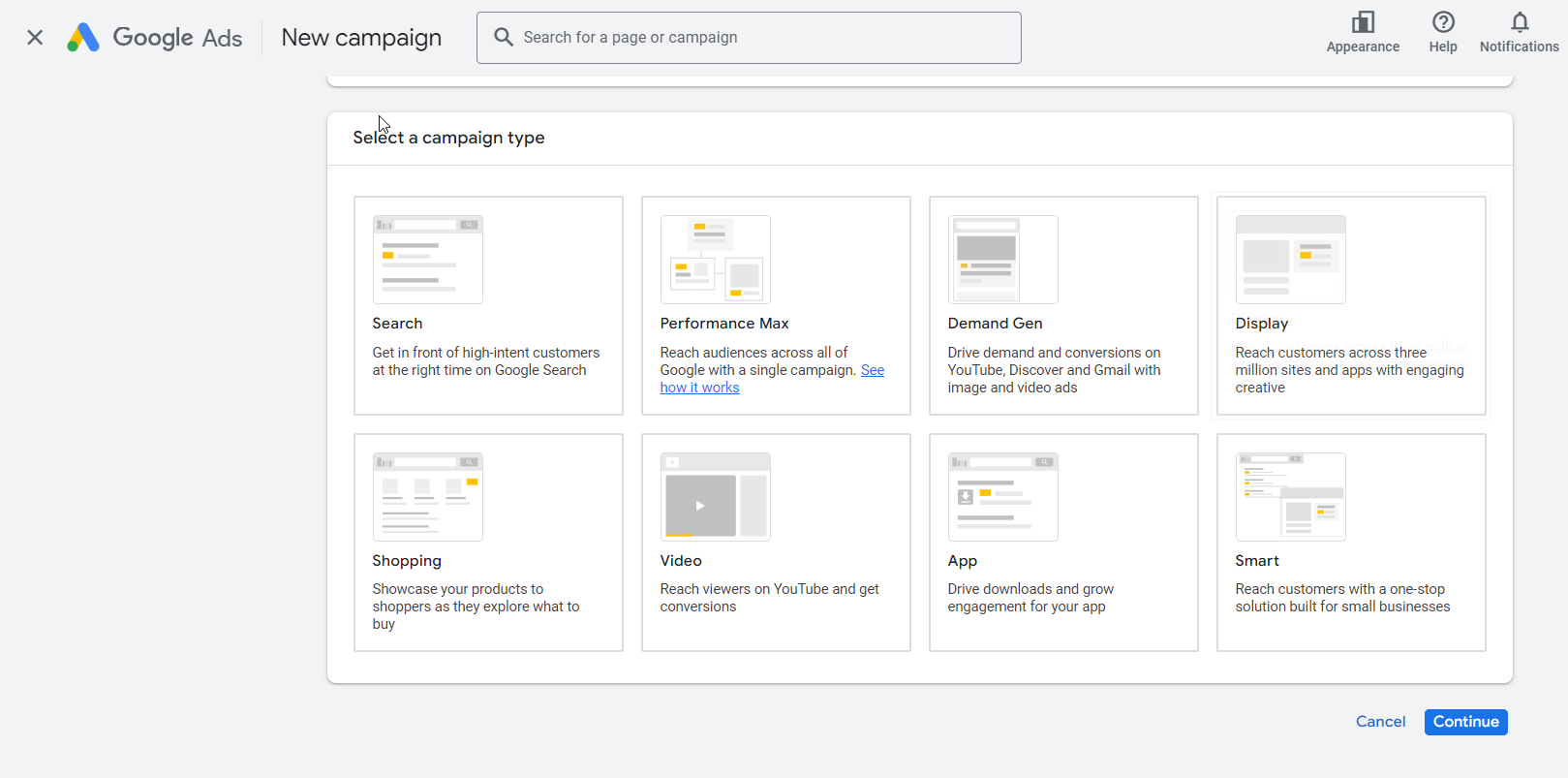Select the Display campaign illustration
Viewport: 1568px width, 778px height.
coord(1291,260)
